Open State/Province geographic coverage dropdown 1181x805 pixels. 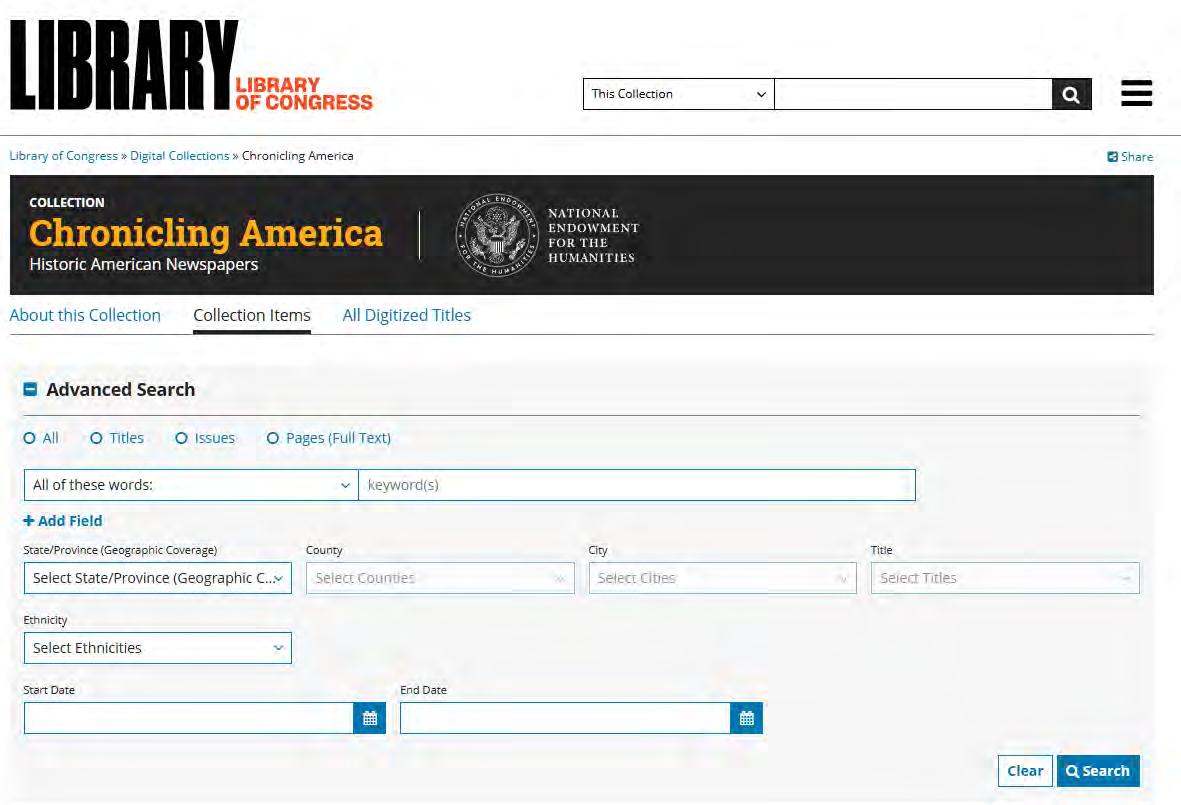click(x=157, y=578)
